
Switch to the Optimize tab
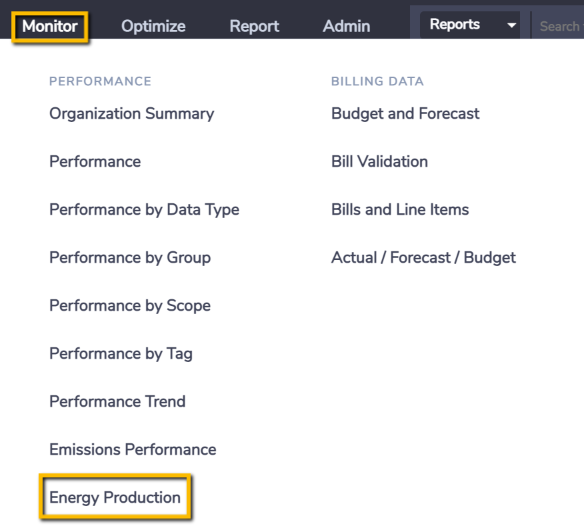(x=153, y=26)
